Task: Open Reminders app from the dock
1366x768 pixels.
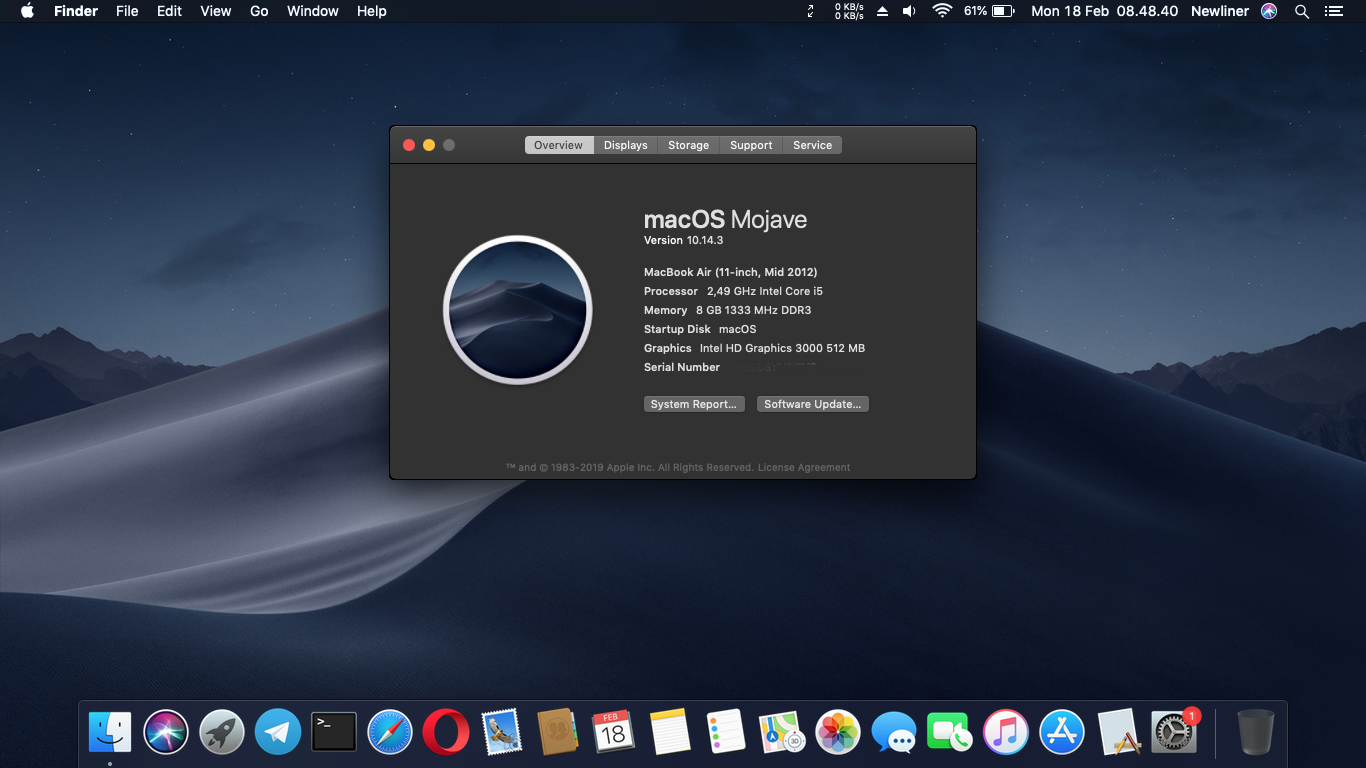Action: pos(726,732)
